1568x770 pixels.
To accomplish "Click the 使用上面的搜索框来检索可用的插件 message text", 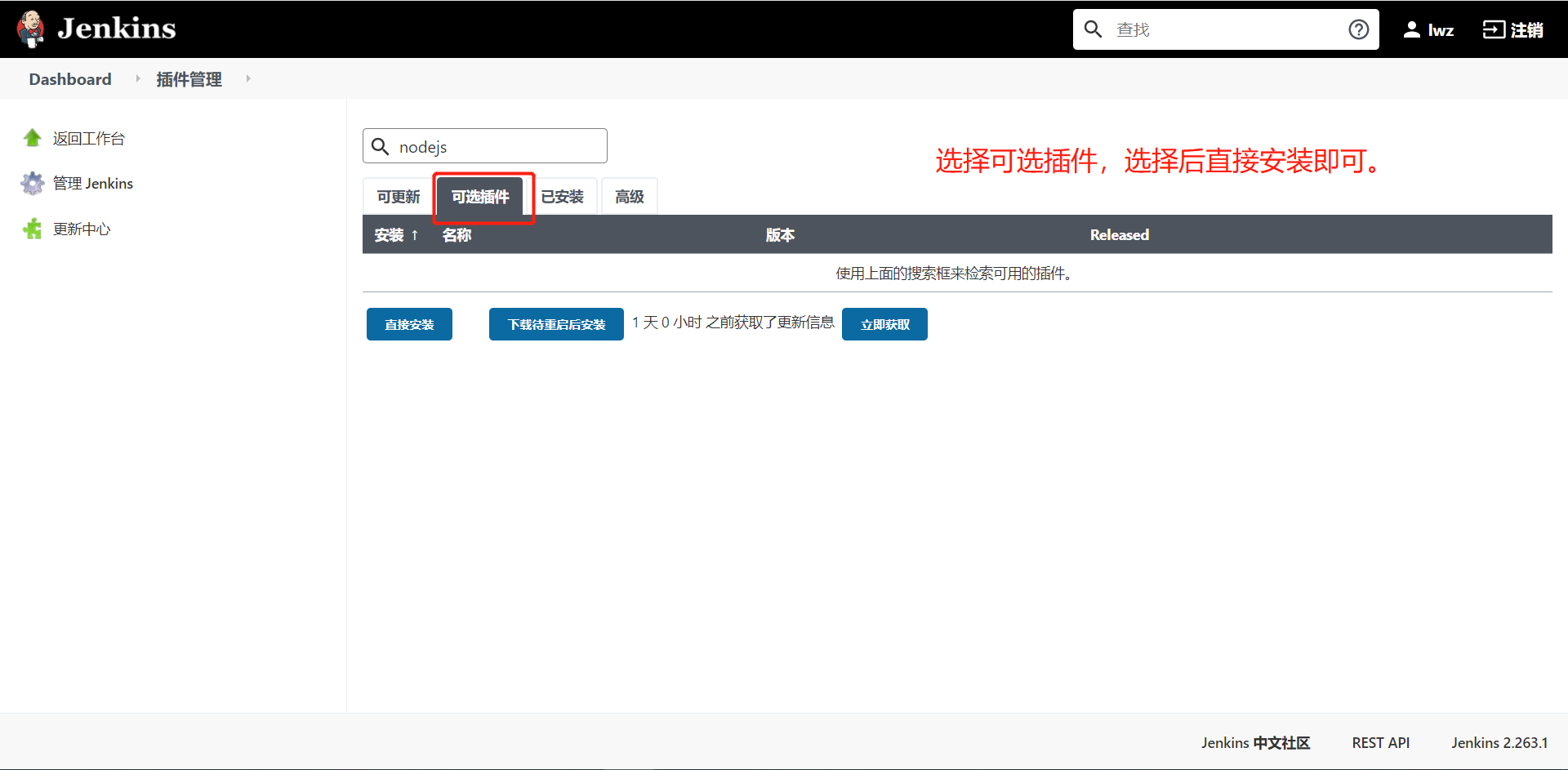I will click(x=953, y=274).
